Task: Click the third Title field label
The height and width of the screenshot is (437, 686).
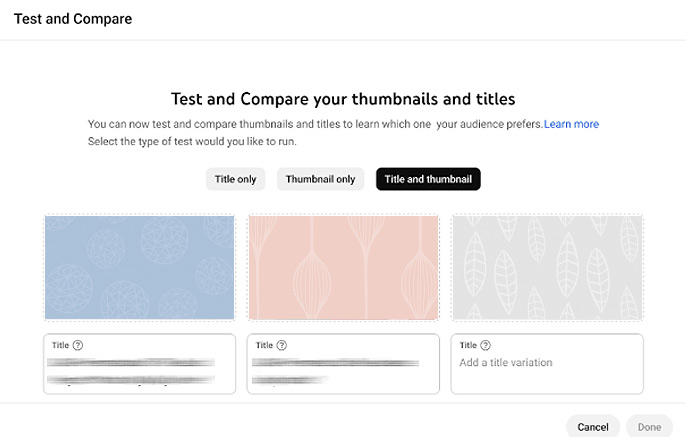Action: click(468, 345)
